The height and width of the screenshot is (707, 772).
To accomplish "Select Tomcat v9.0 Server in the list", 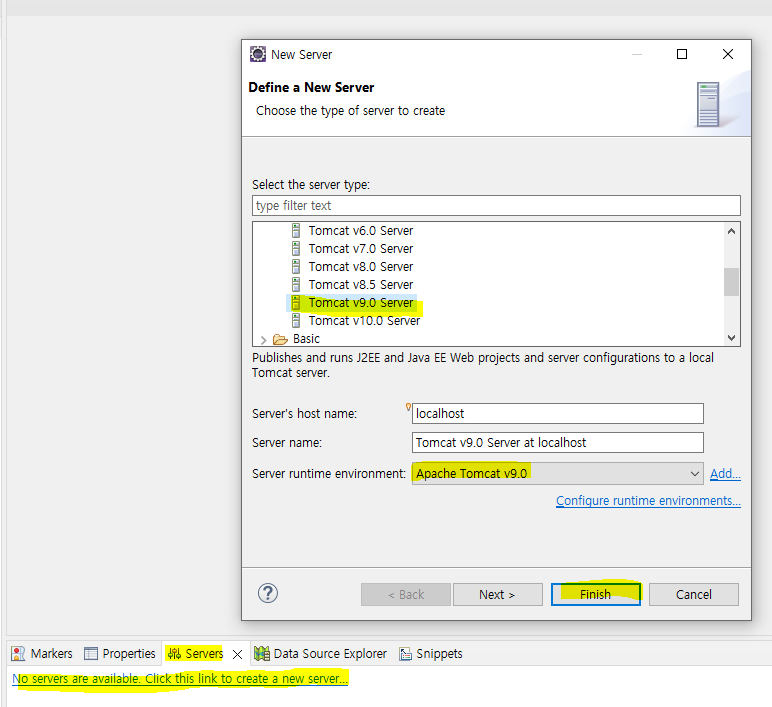I will [360, 302].
